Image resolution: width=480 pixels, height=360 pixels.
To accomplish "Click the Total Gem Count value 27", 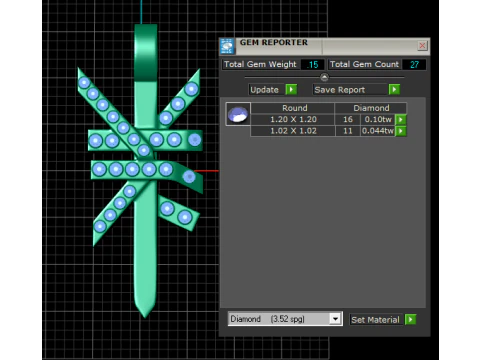I will coord(414,64).
